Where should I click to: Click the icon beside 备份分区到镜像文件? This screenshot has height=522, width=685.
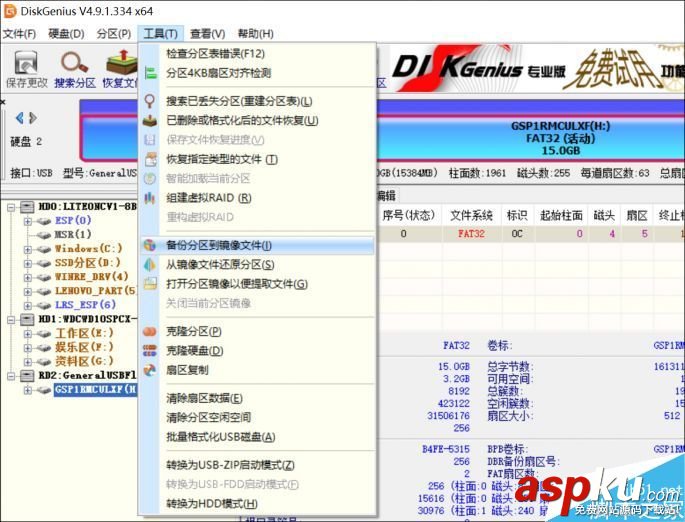tap(150, 245)
